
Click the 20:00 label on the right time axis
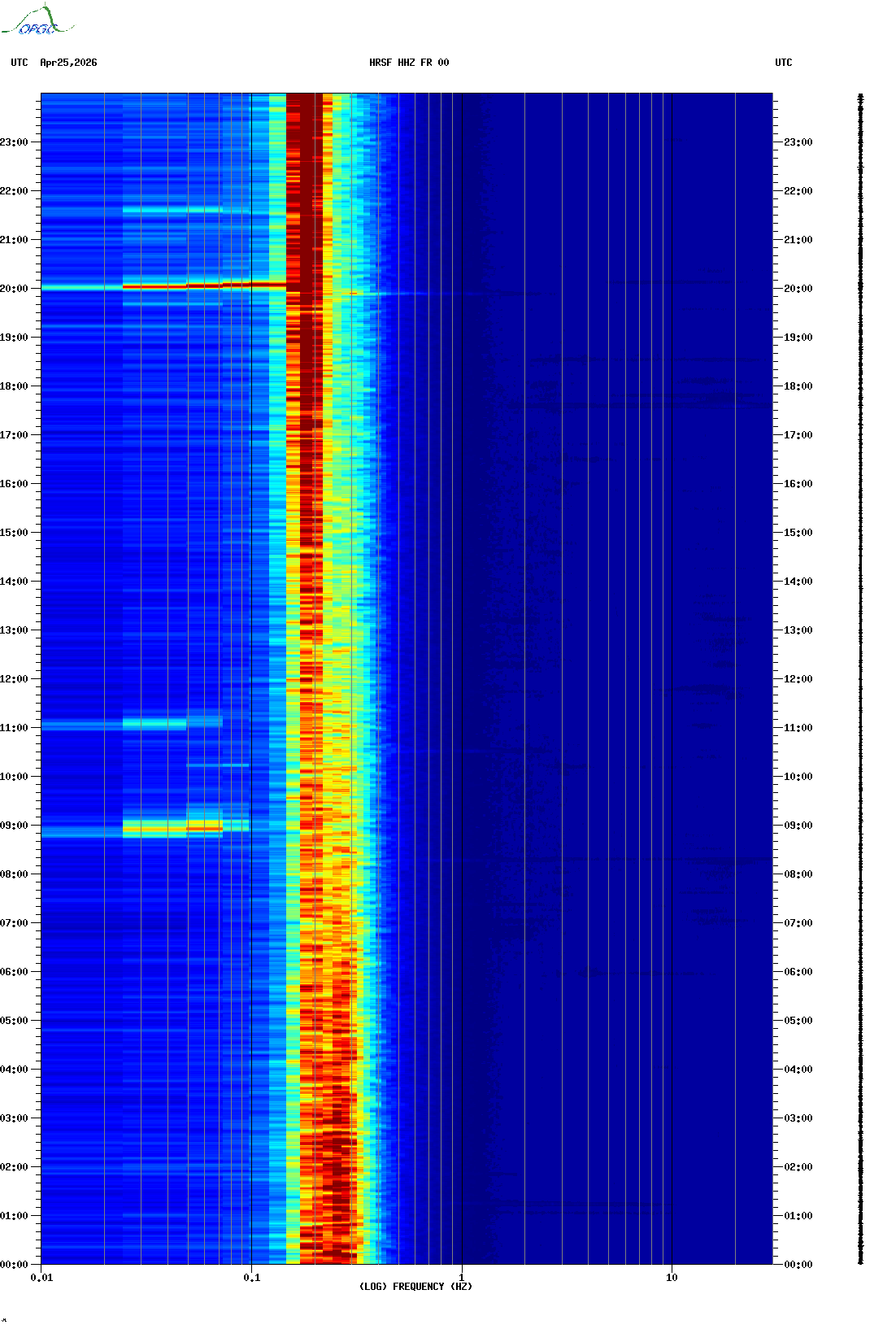pos(798,289)
